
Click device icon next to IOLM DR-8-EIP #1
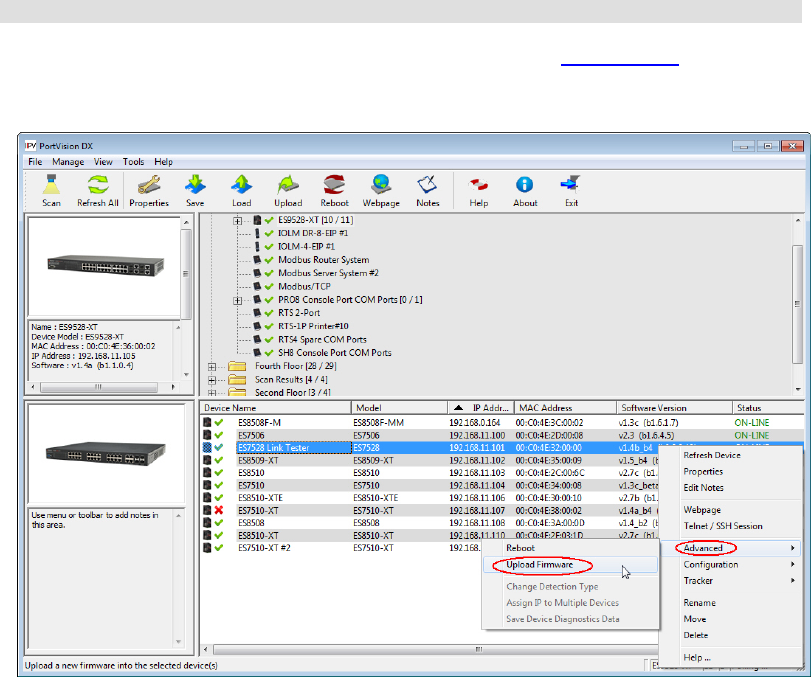pyautogui.click(x=257, y=233)
